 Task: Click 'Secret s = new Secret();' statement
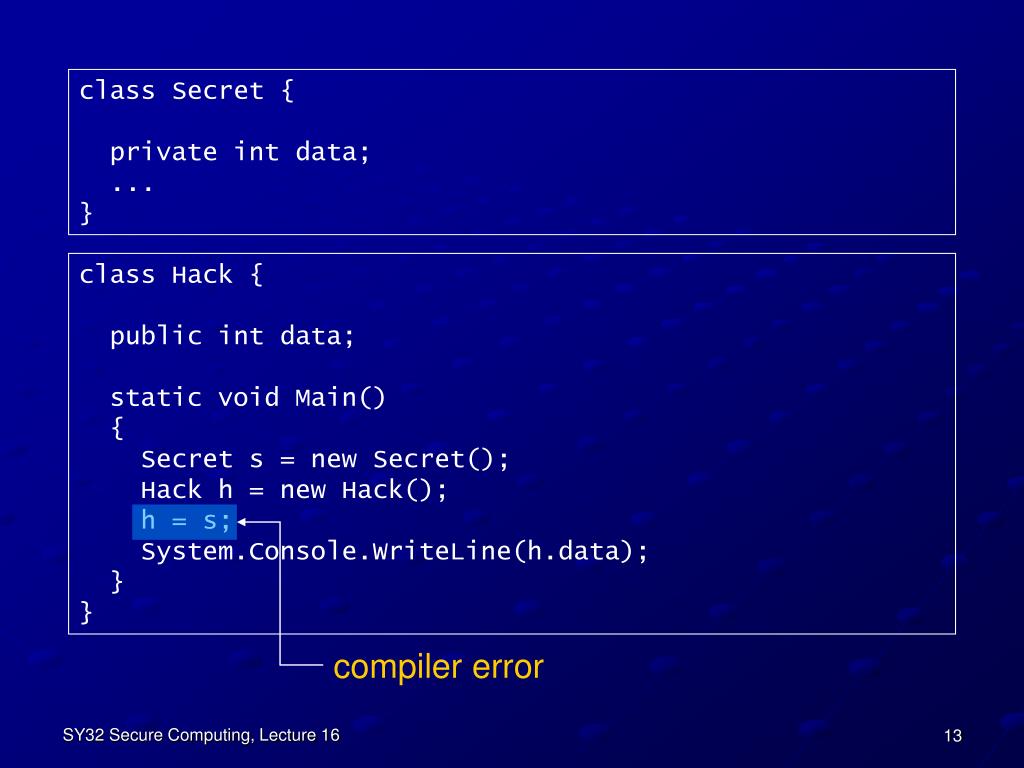click(x=325, y=459)
